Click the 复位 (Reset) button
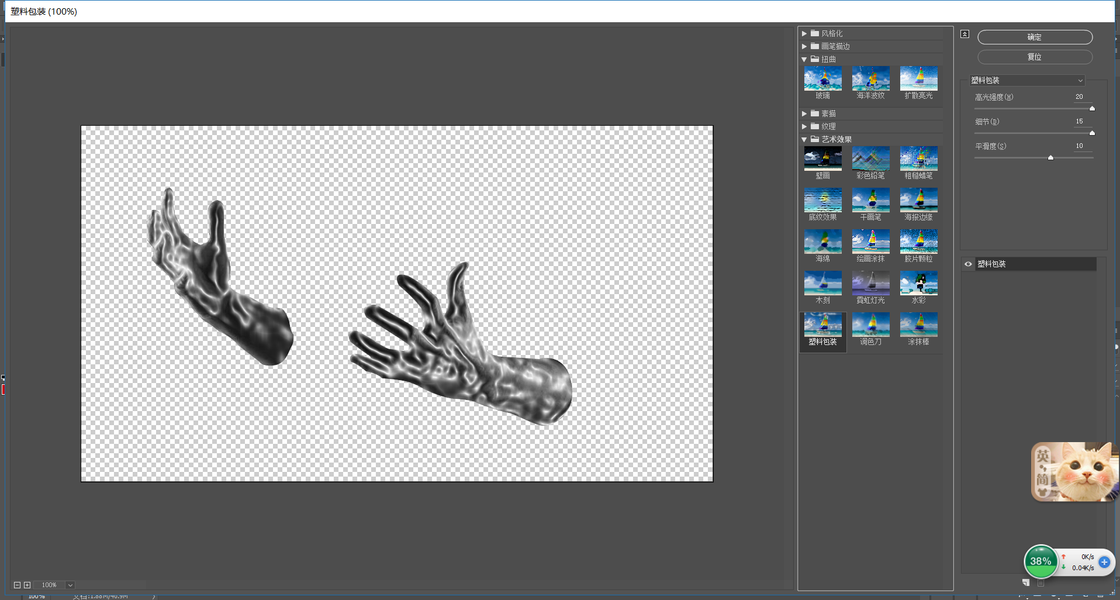1120x600 pixels. tap(1034, 57)
